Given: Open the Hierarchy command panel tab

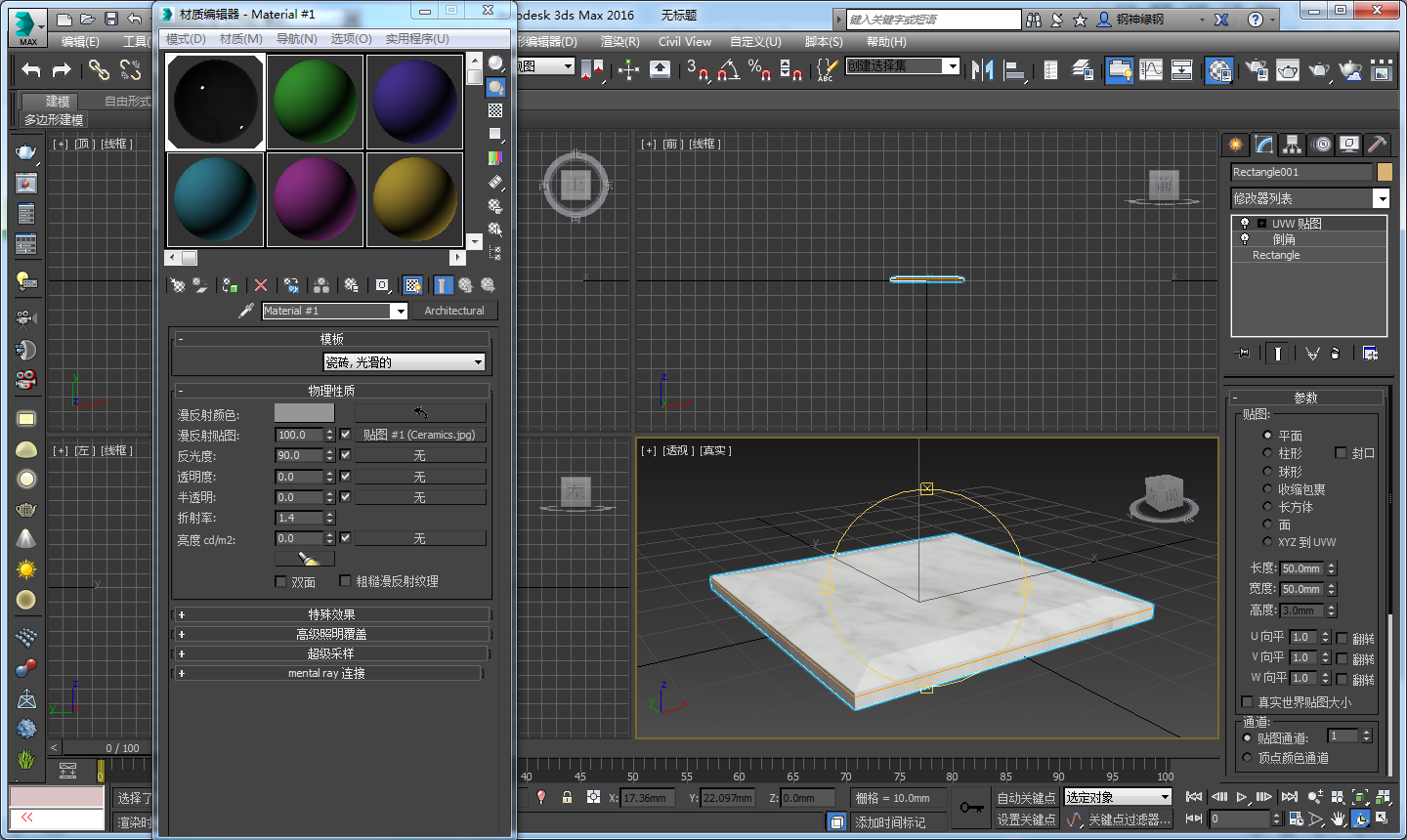Looking at the screenshot, I should click(1292, 145).
